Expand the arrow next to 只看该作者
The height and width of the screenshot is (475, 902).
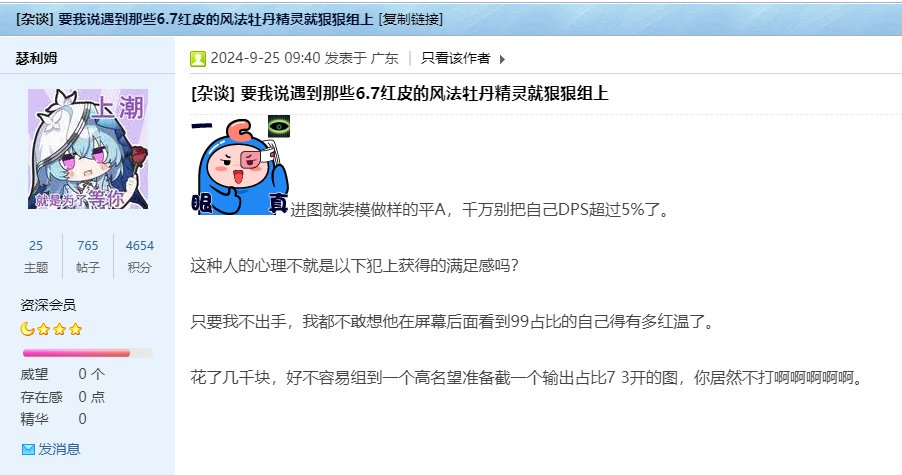pos(502,59)
